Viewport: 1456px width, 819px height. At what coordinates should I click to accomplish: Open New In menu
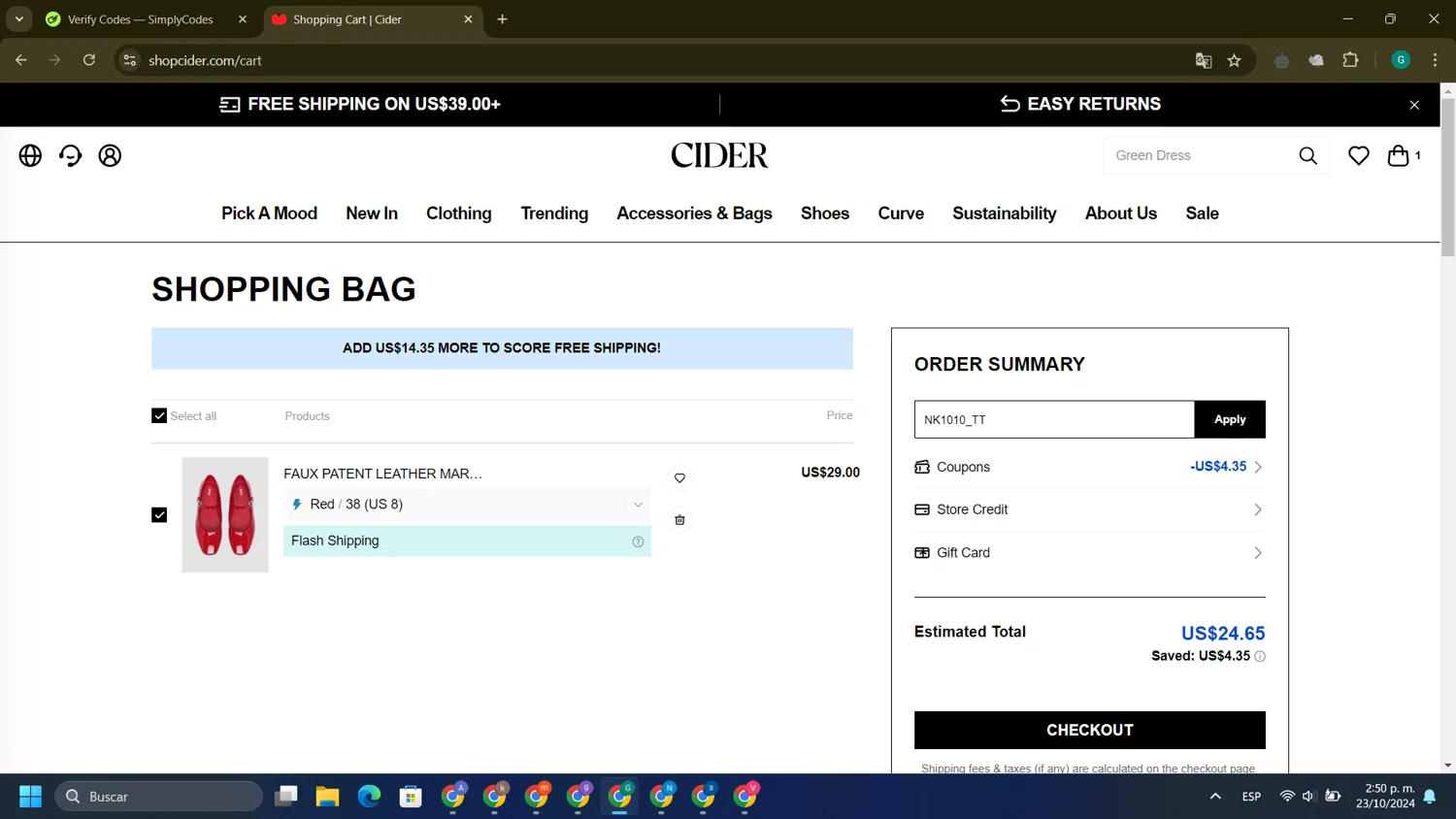372,213
